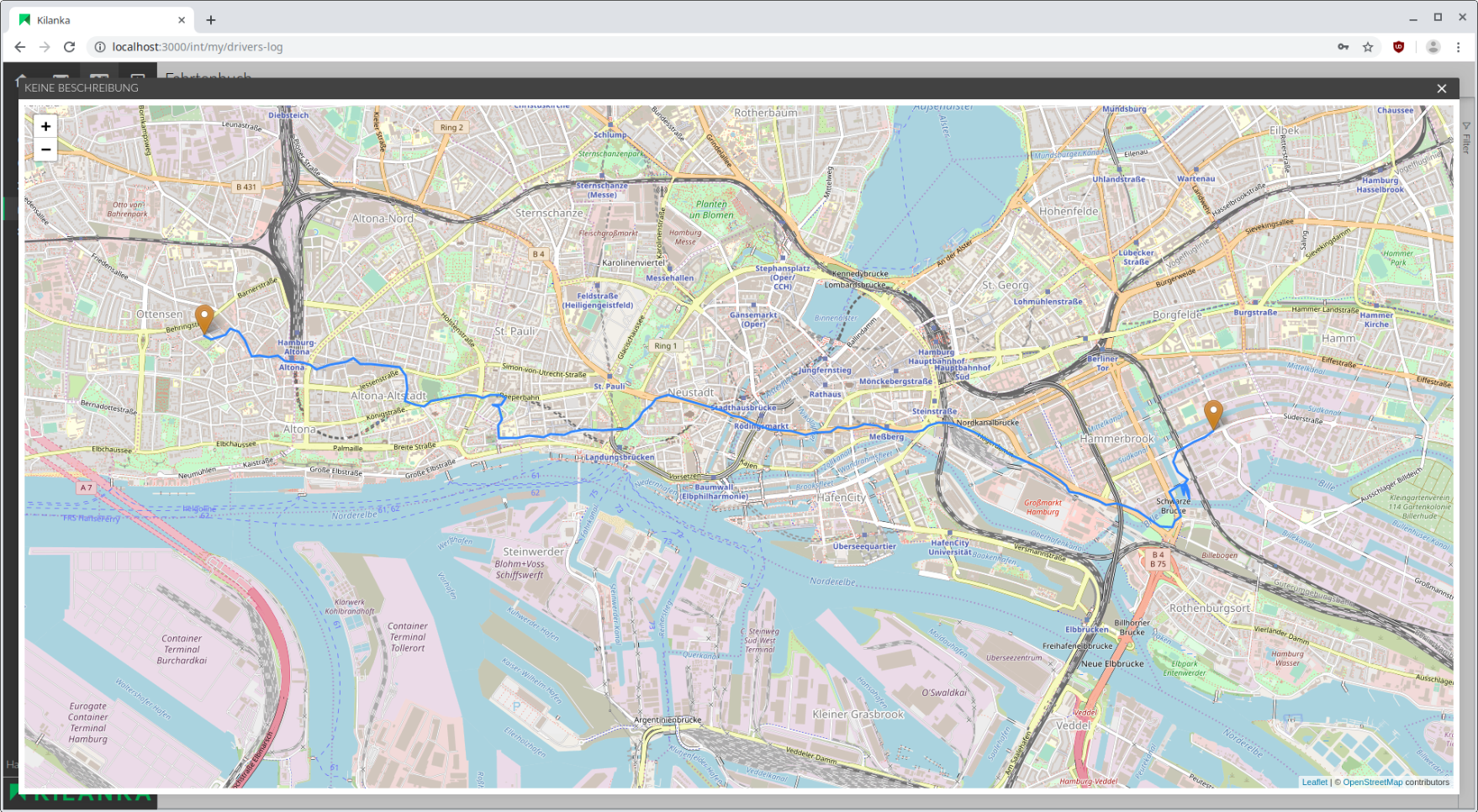Zoom in on the map
This screenshot has width=1478, height=812.
click(45, 127)
